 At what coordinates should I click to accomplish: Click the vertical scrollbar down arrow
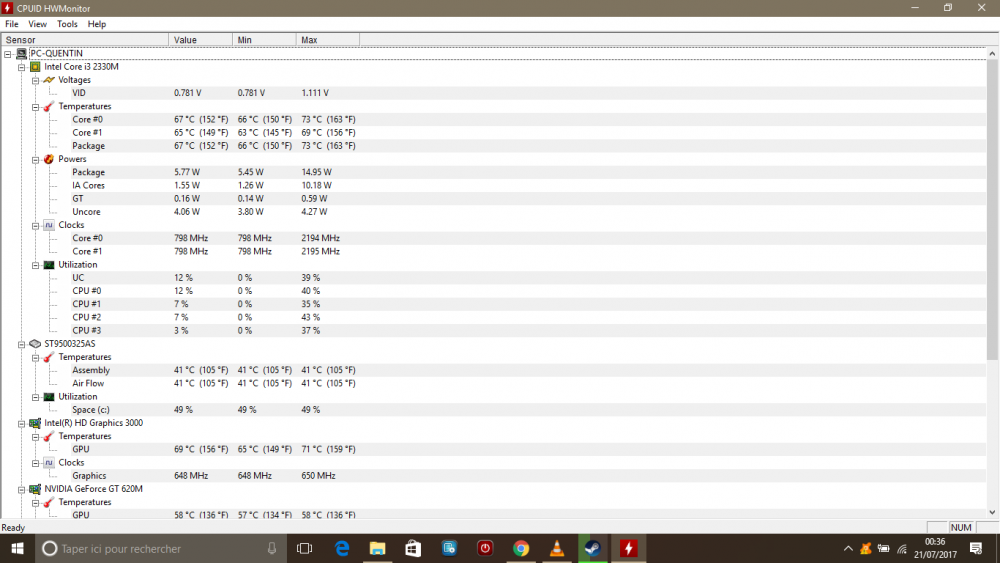pyautogui.click(x=992, y=513)
